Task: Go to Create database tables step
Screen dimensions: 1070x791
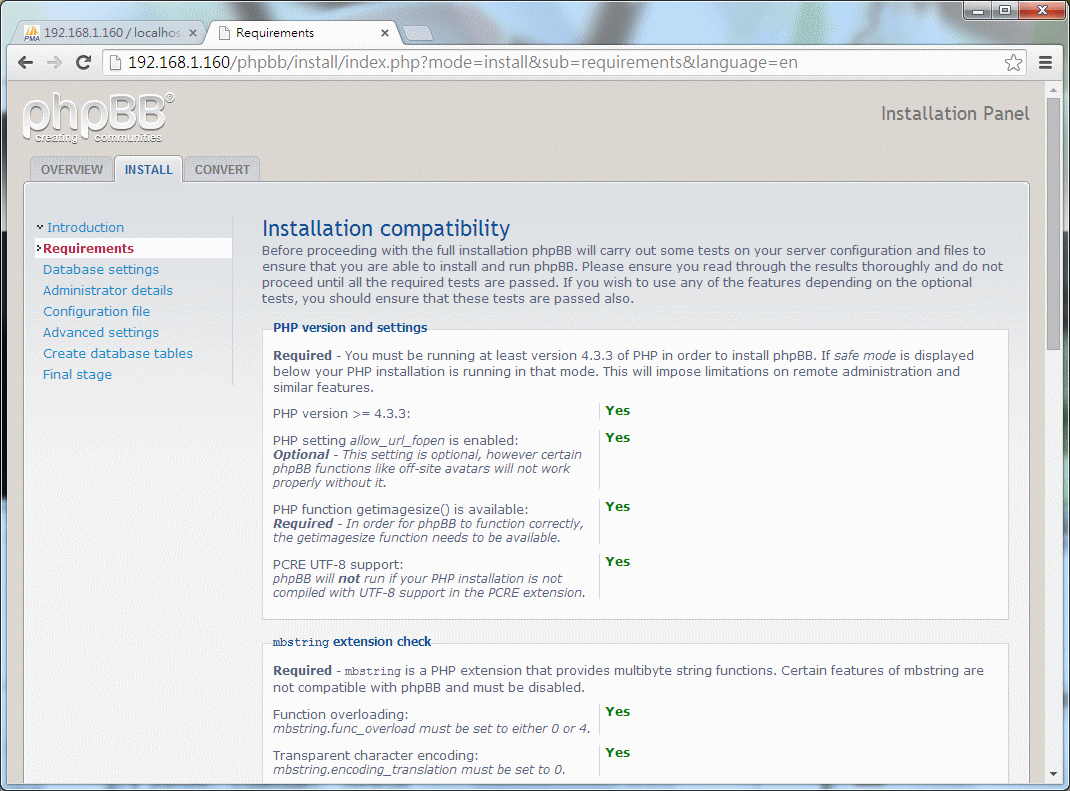Action: coord(117,354)
